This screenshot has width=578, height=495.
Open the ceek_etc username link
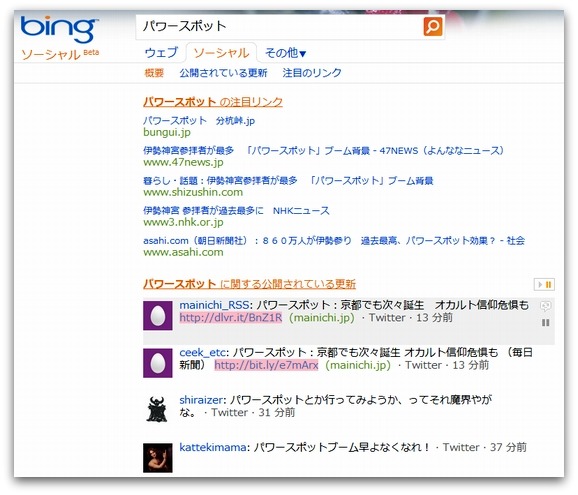coord(202,353)
